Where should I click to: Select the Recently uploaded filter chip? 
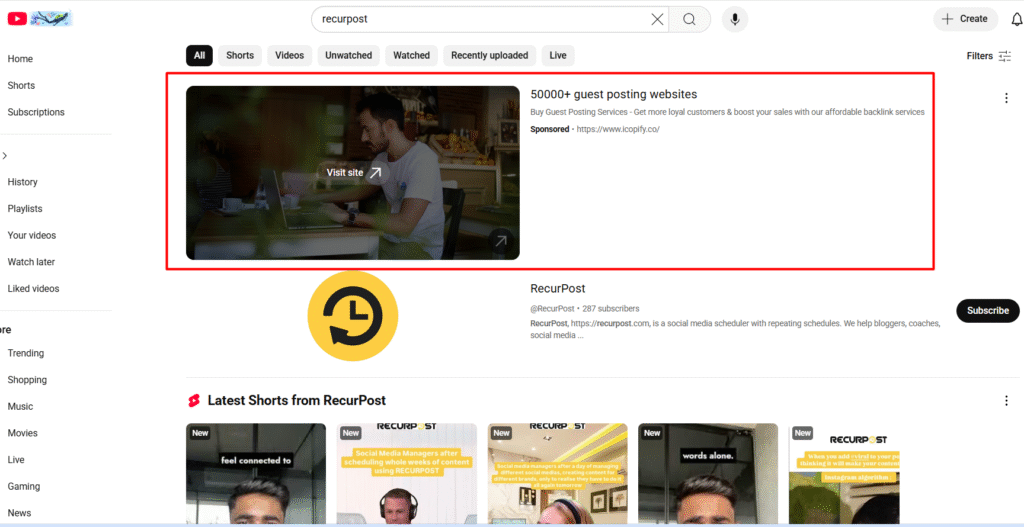tap(490, 56)
